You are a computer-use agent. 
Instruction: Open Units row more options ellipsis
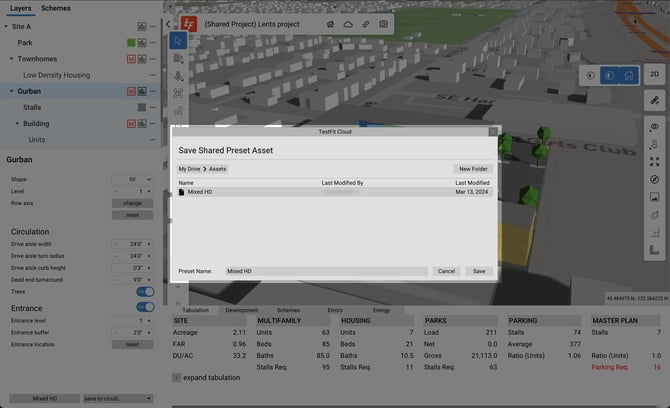pos(153,140)
